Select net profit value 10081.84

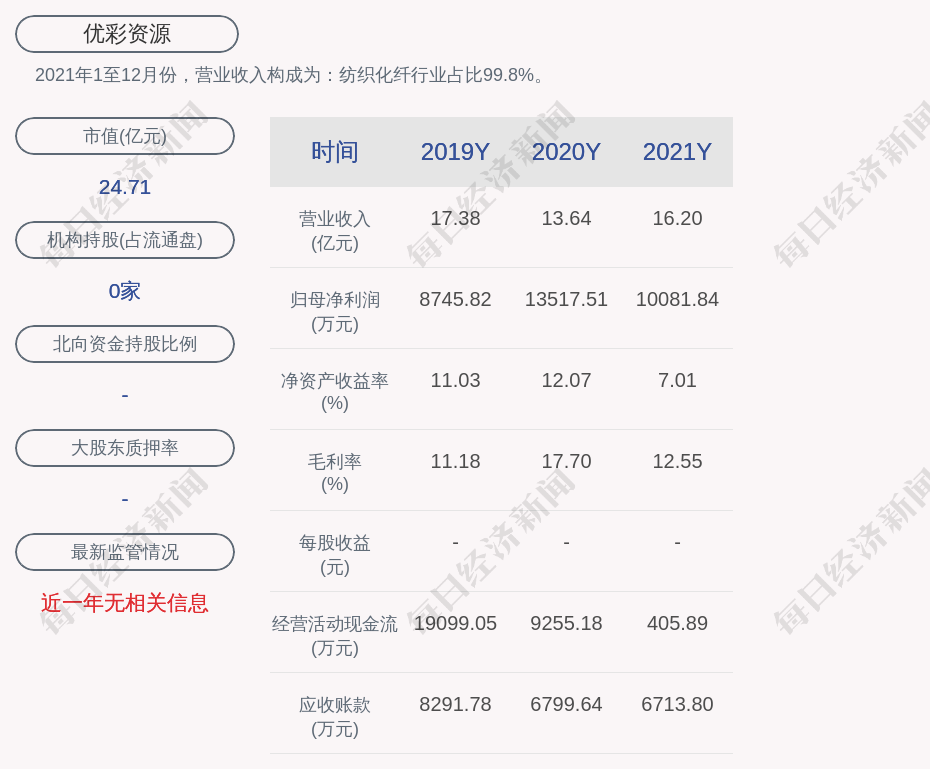click(677, 299)
